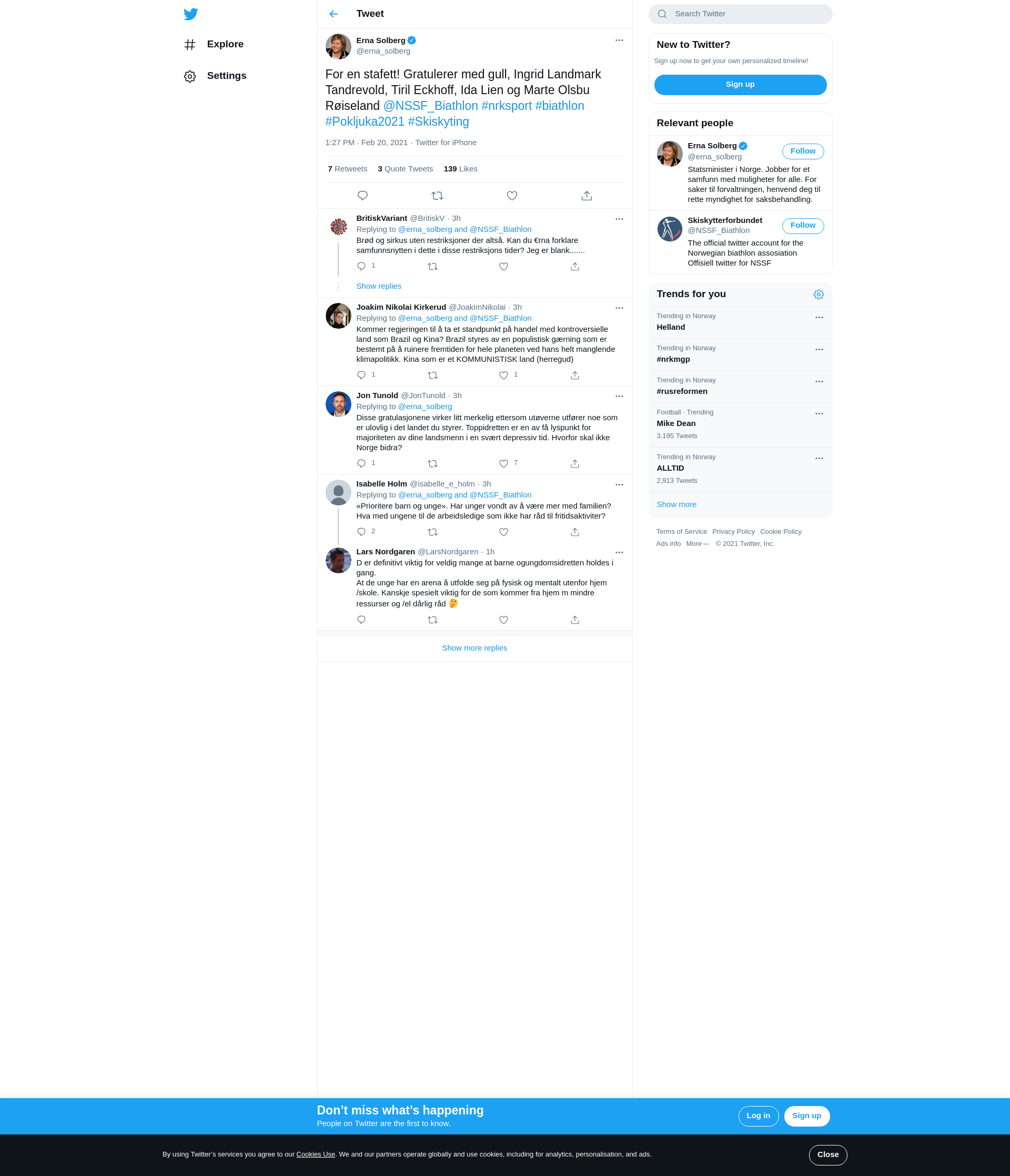Like the main tweet with the heart icon

512,196
